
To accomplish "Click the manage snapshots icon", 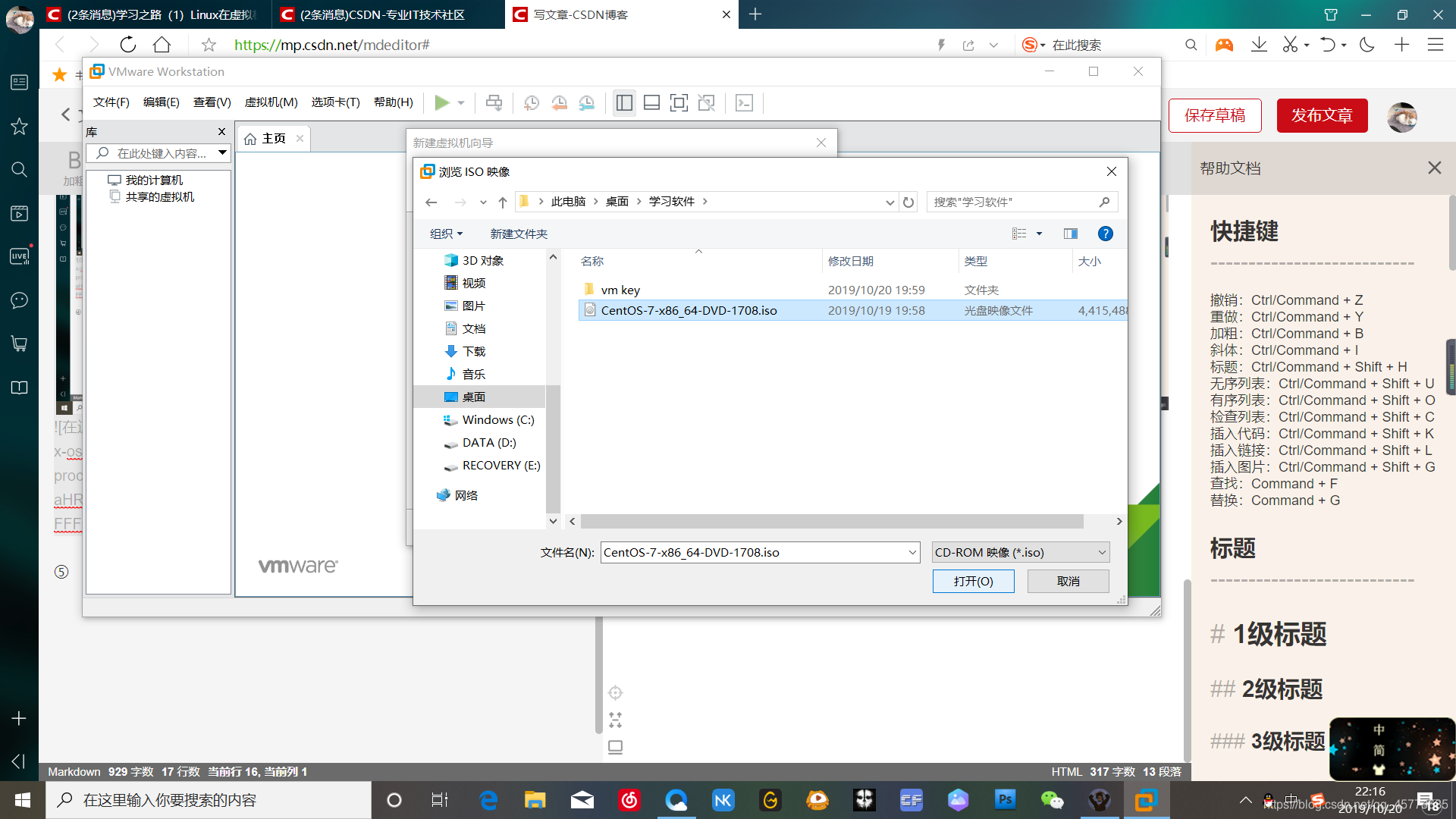I will (x=587, y=102).
